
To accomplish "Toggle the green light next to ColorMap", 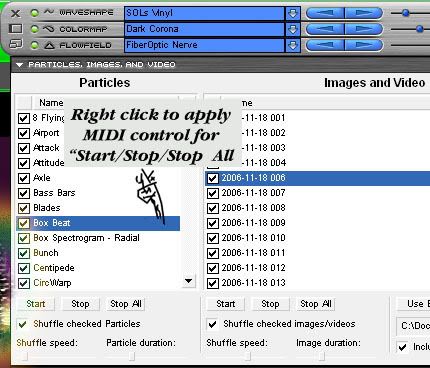I will point(34,29).
